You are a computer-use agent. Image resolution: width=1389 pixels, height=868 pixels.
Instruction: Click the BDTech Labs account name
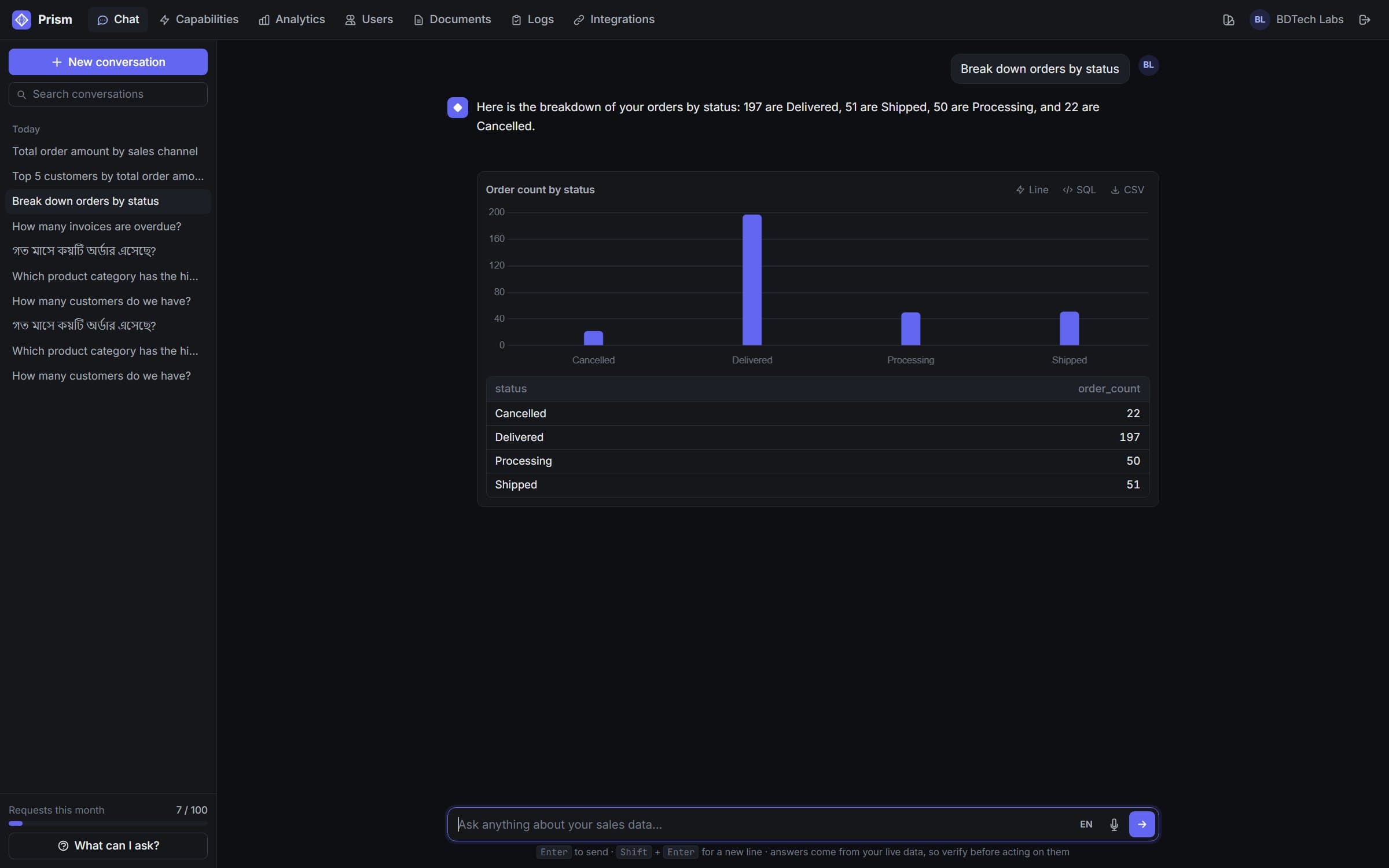click(1310, 20)
